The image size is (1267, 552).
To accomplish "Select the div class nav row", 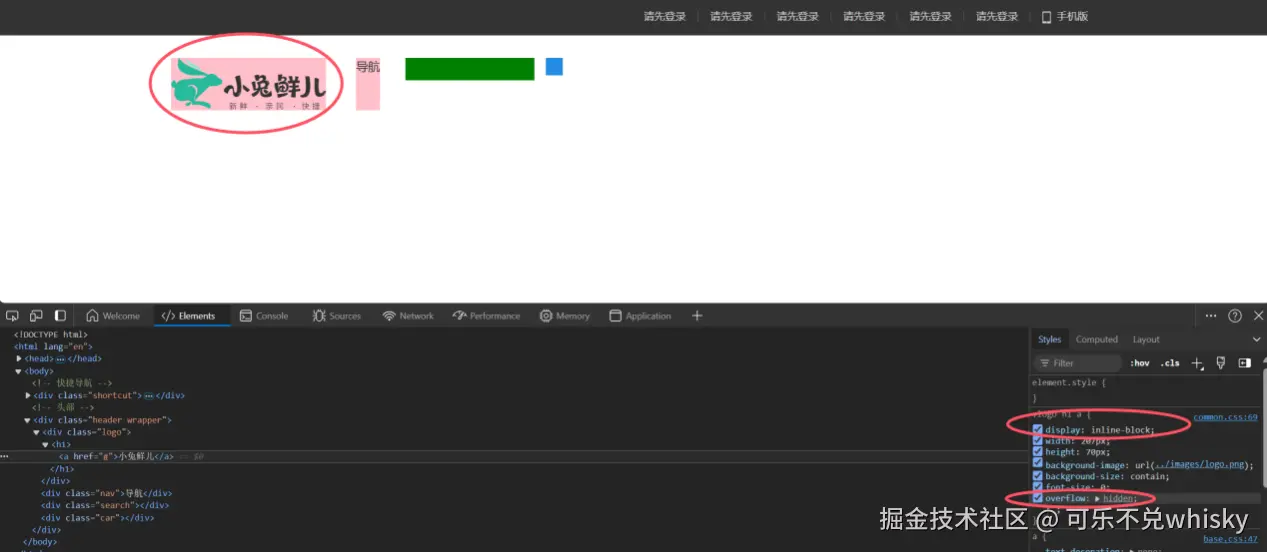I will point(106,493).
